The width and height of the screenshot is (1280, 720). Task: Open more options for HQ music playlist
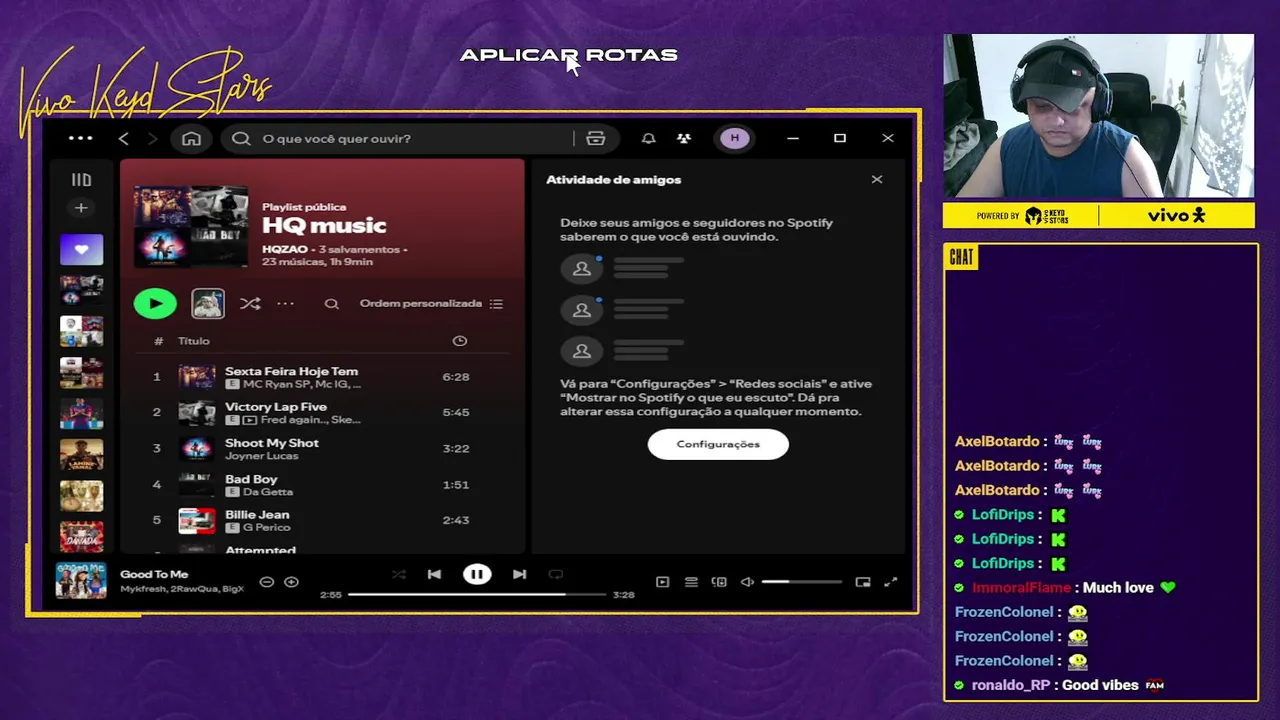point(285,304)
